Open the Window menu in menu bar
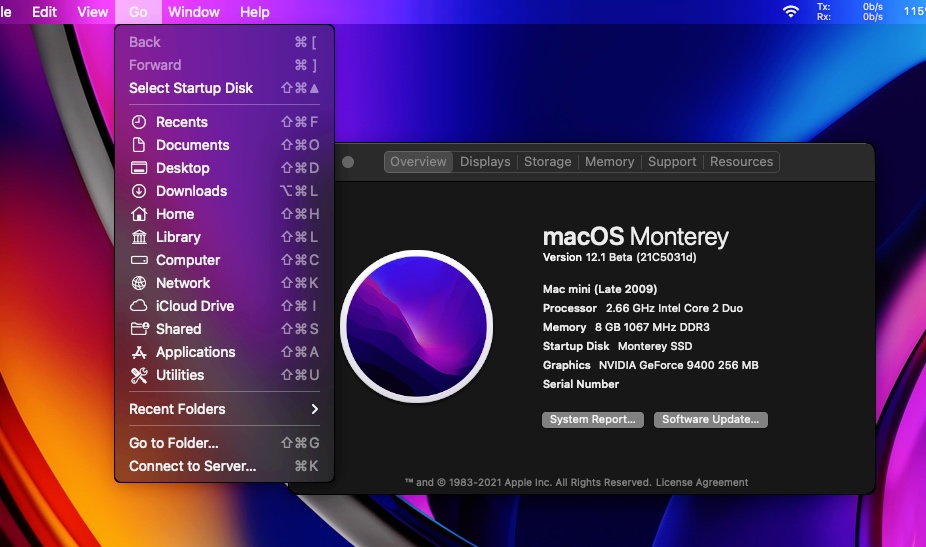926x547 pixels. 194,12
